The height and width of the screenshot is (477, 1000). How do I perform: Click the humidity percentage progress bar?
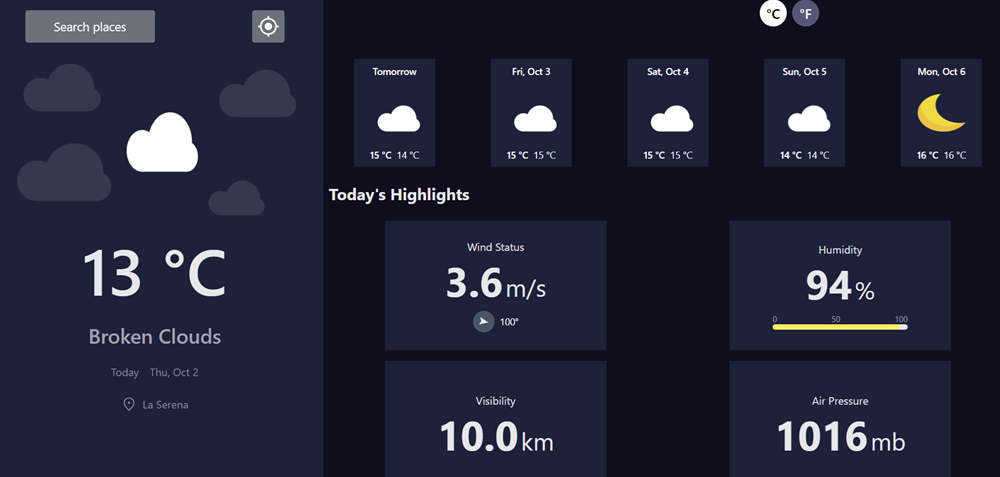840,327
